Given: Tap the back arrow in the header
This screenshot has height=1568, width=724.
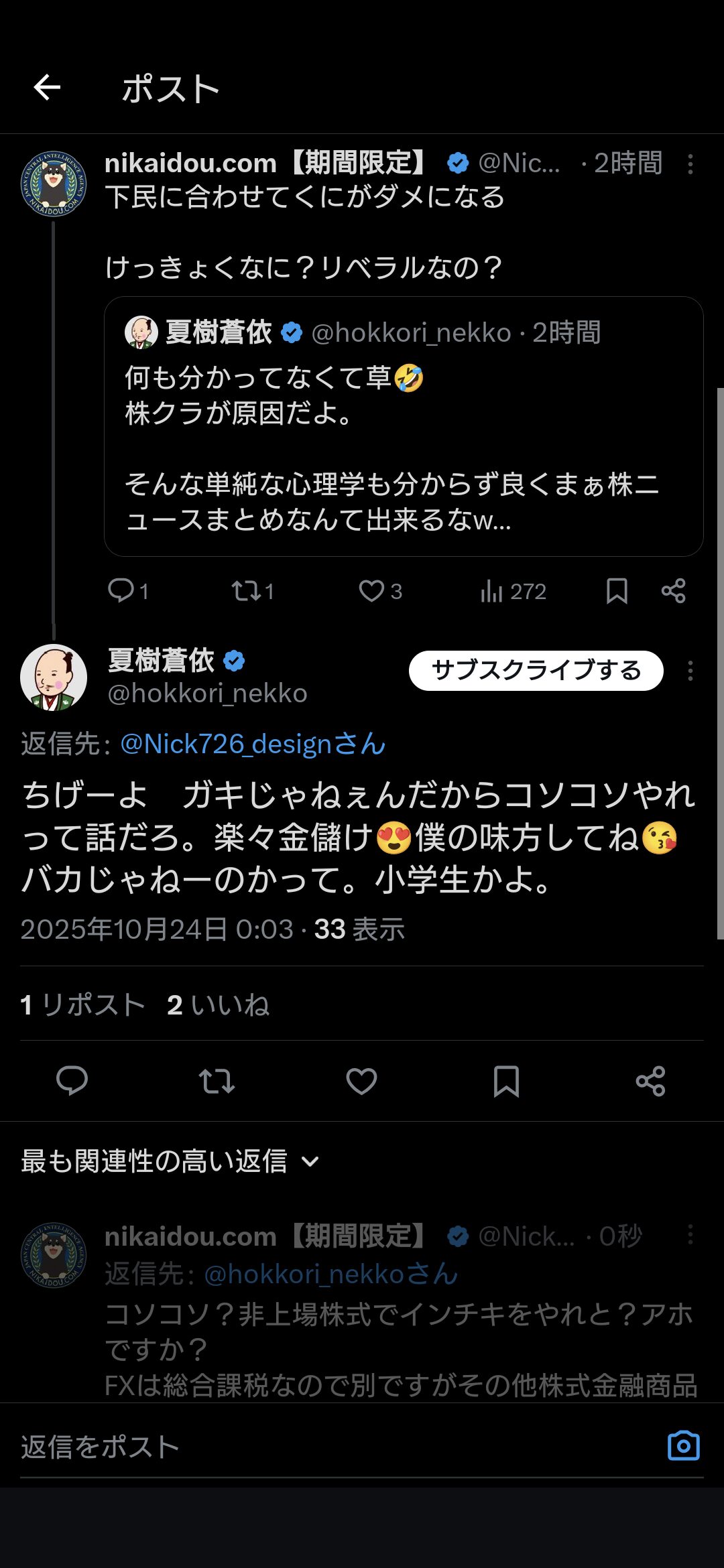Looking at the screenshot, I should click(47, 88).
